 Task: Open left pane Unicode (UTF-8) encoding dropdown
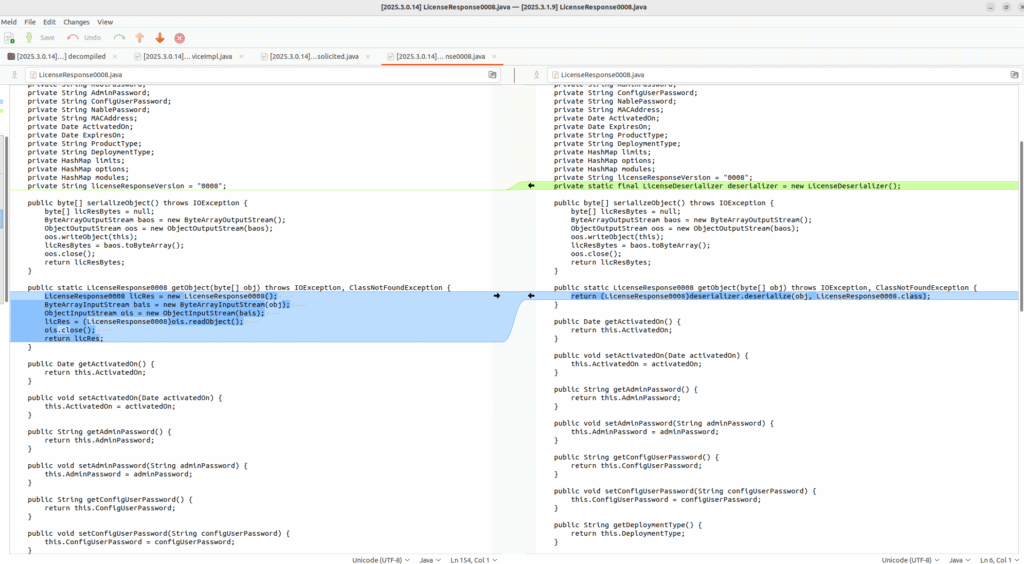click(380, 560)
